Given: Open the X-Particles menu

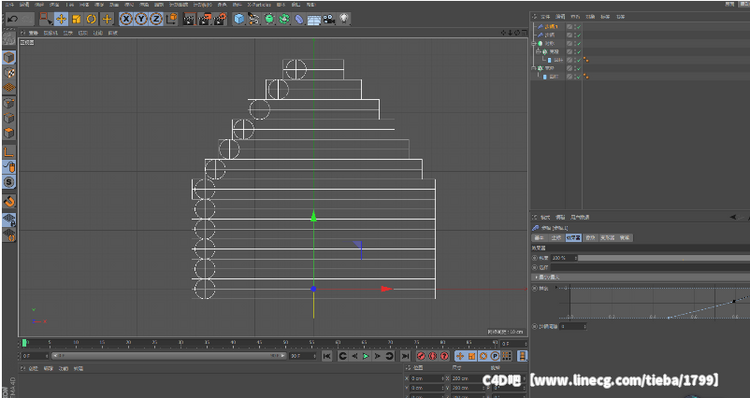Looking at the screenshot, I should click(259, 4).
